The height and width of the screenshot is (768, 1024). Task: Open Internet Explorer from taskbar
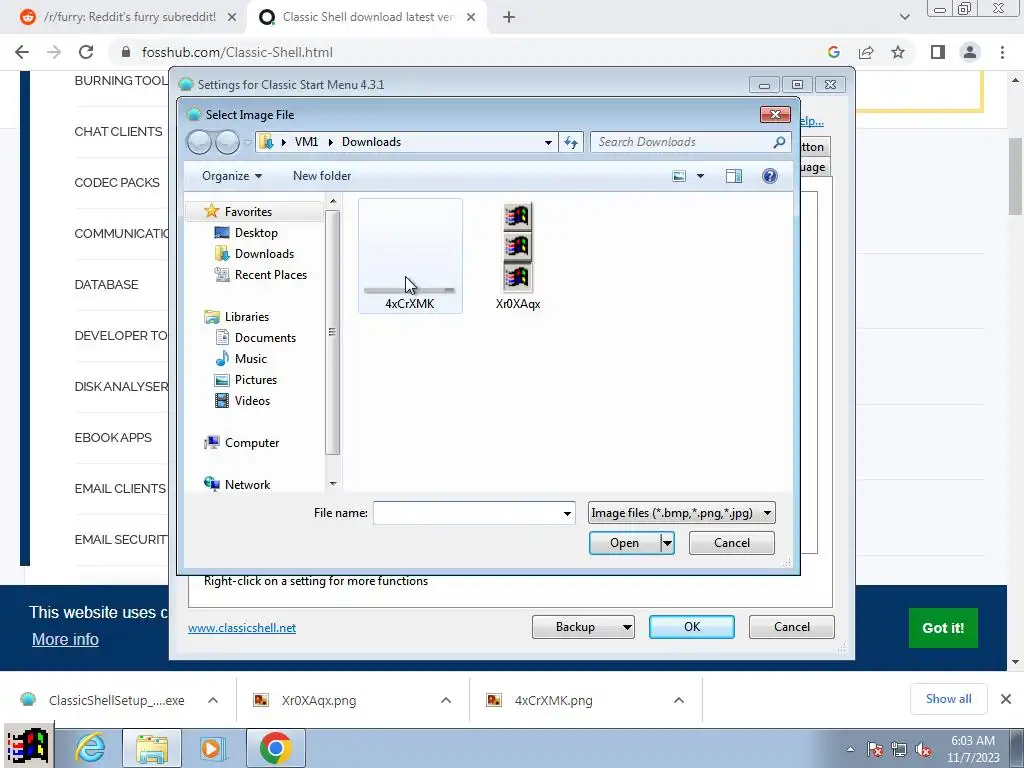[89, 747]
